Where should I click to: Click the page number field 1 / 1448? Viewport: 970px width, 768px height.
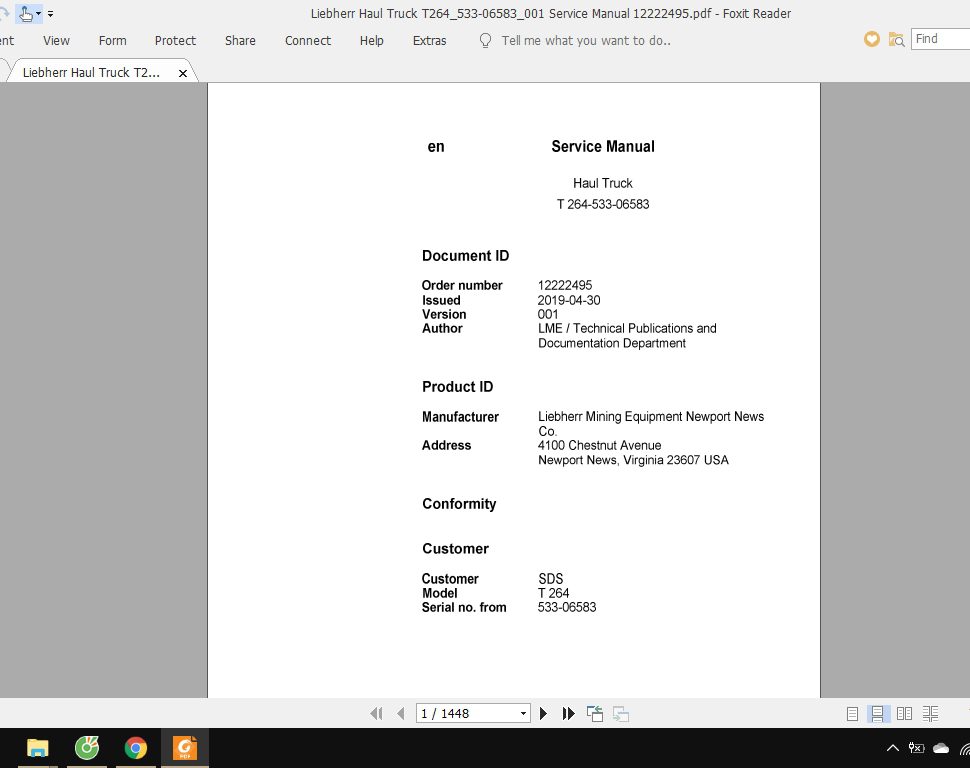coord(467,714)
